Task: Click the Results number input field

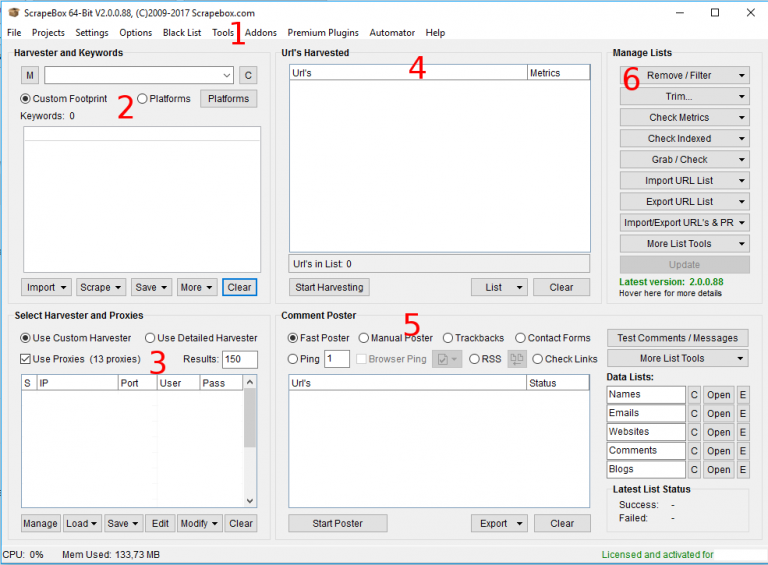Action: coord(240,359)
